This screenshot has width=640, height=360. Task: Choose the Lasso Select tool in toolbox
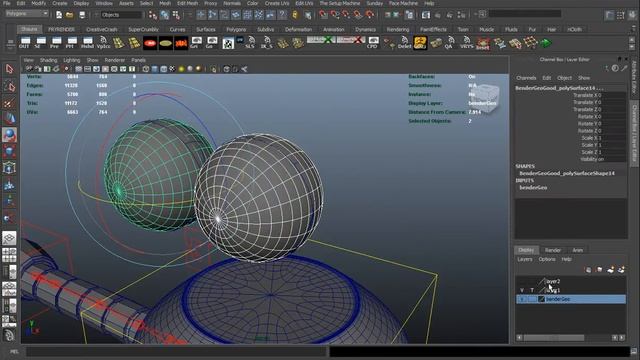(x=9, y=86)
